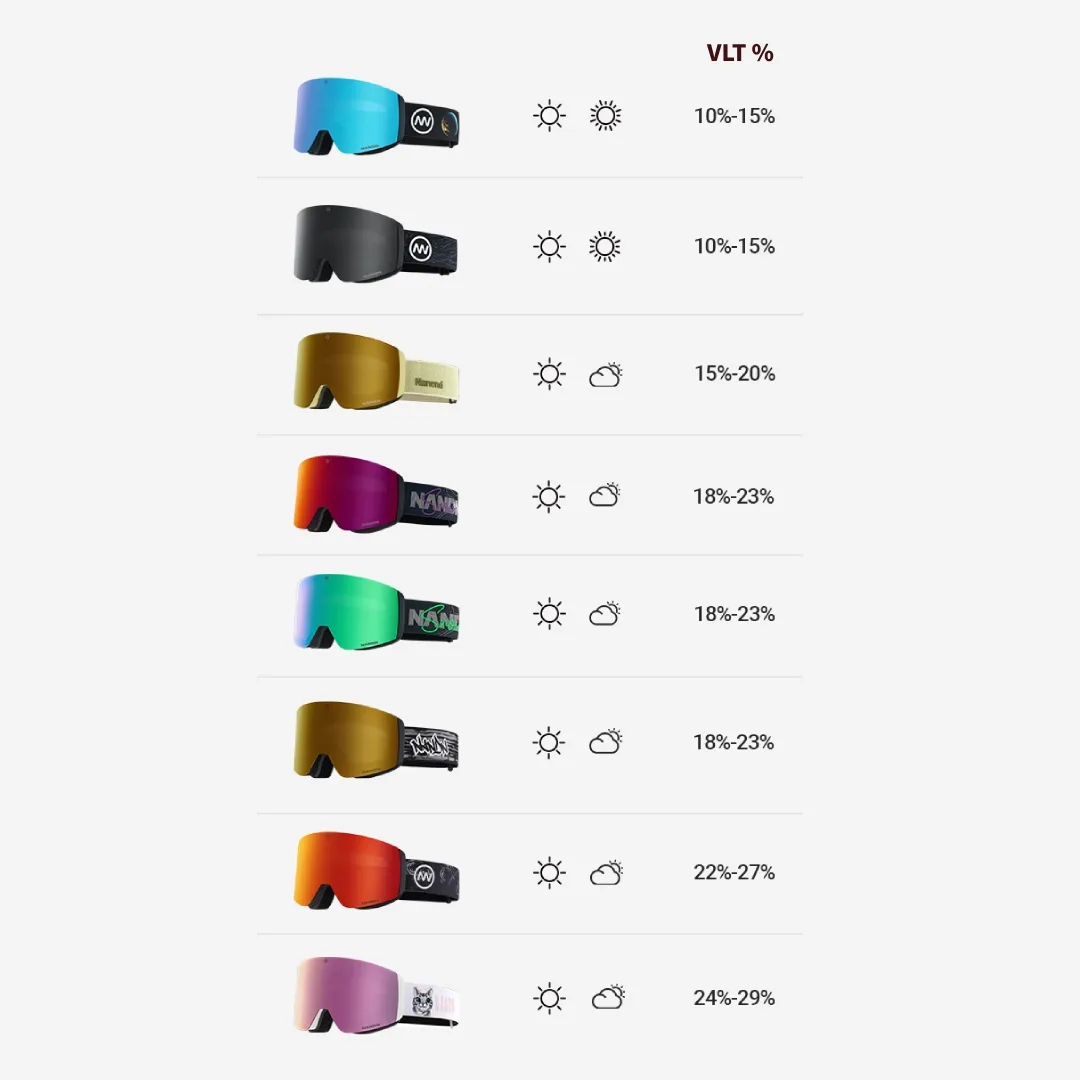Click the orange-red lens goggles image
The width and height of the screenshot is (1080, 1080).
pos(376,871)
